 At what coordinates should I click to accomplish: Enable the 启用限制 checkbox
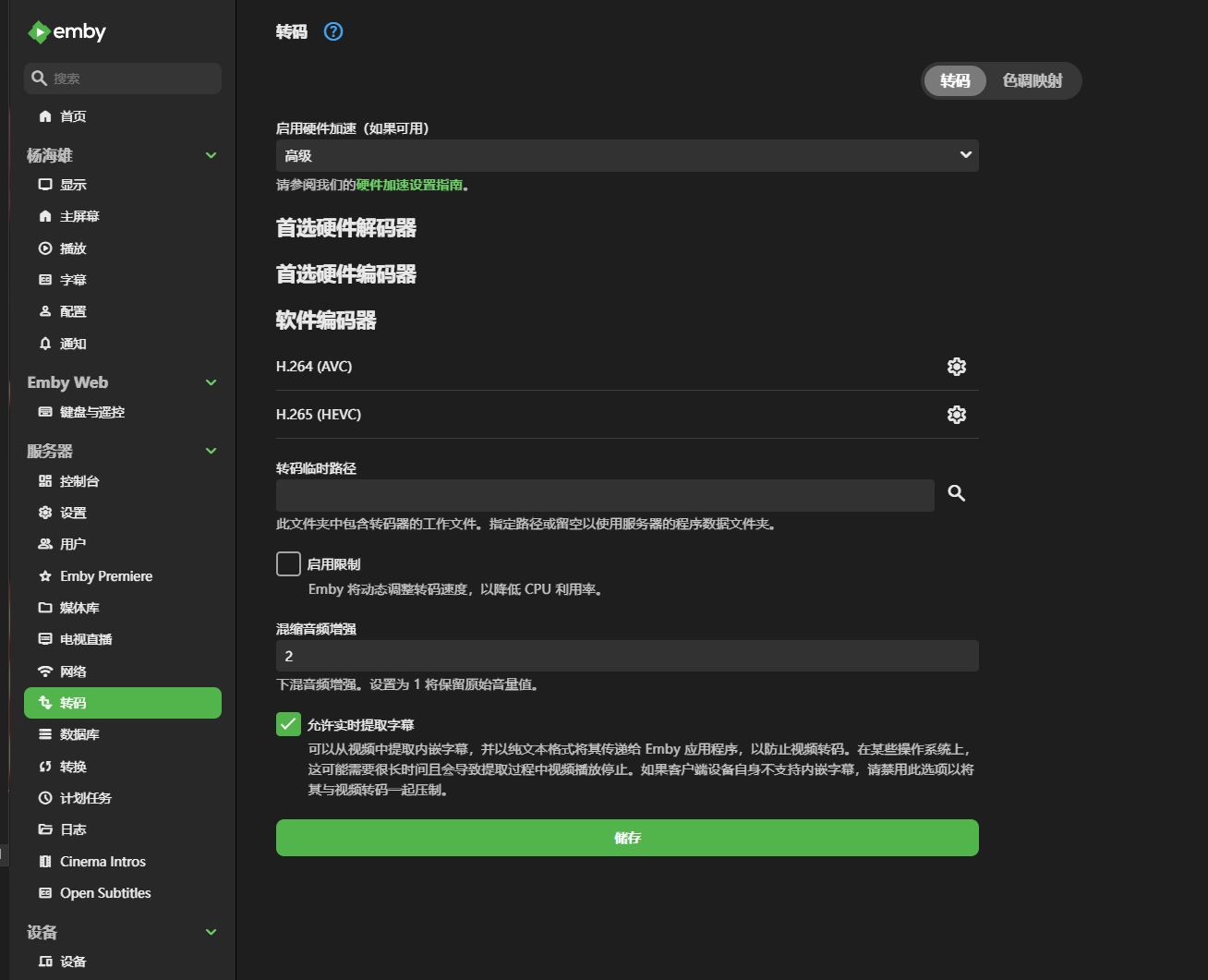click(x=288, y=563)
